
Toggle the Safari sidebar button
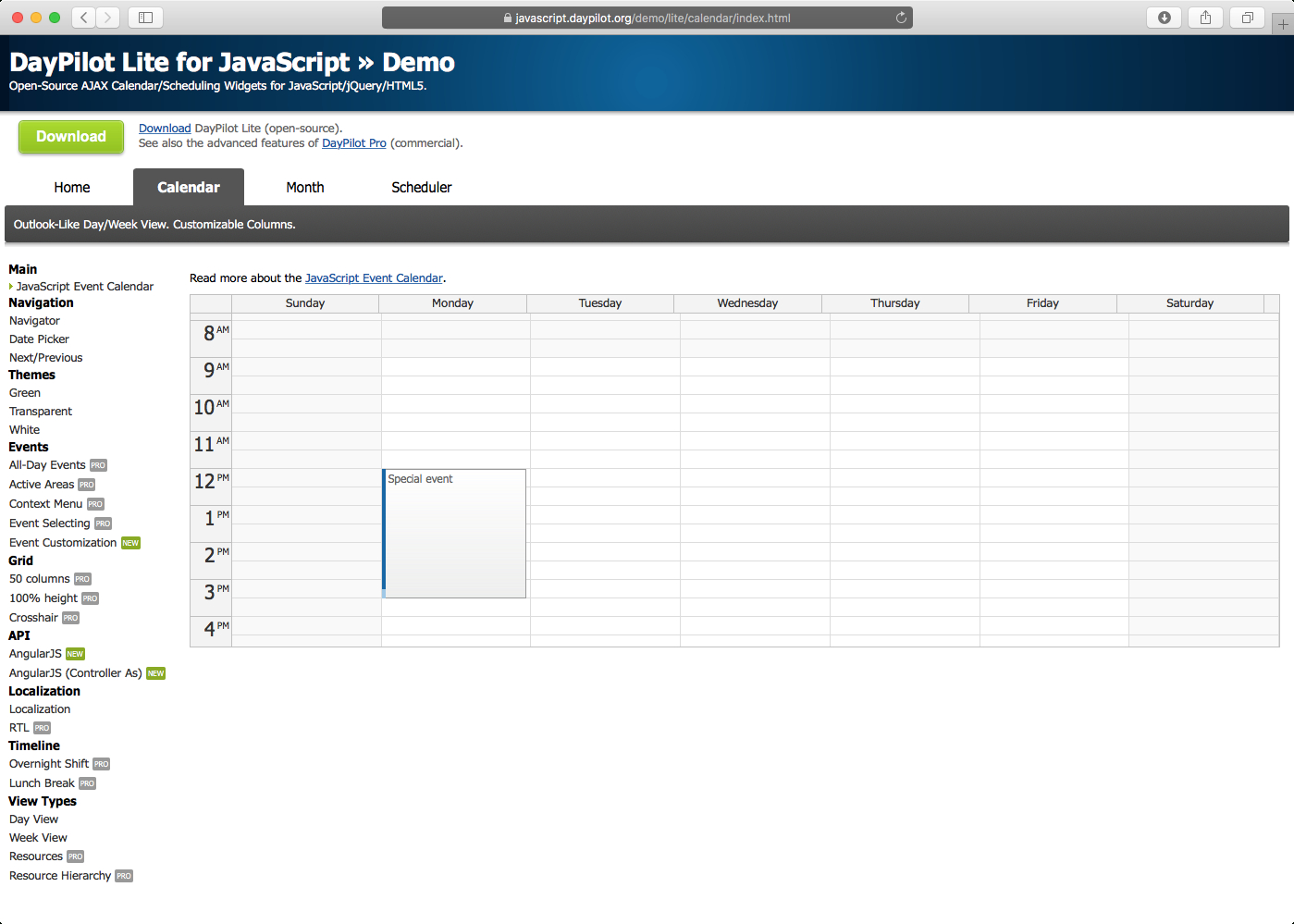pyautogui.click(x=145, y=18)
